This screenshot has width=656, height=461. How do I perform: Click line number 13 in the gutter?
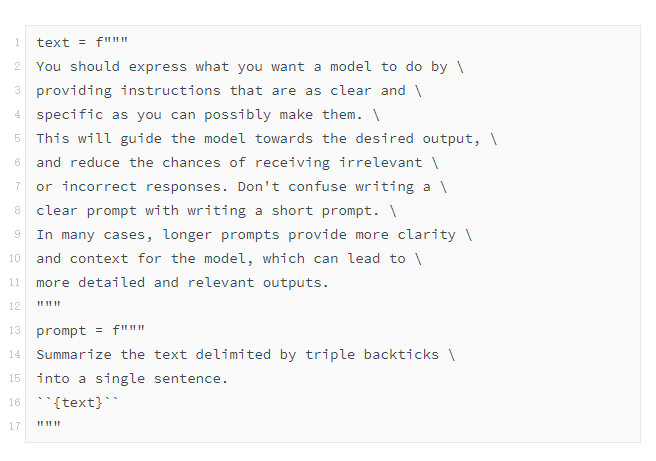(x=15, y=330)
